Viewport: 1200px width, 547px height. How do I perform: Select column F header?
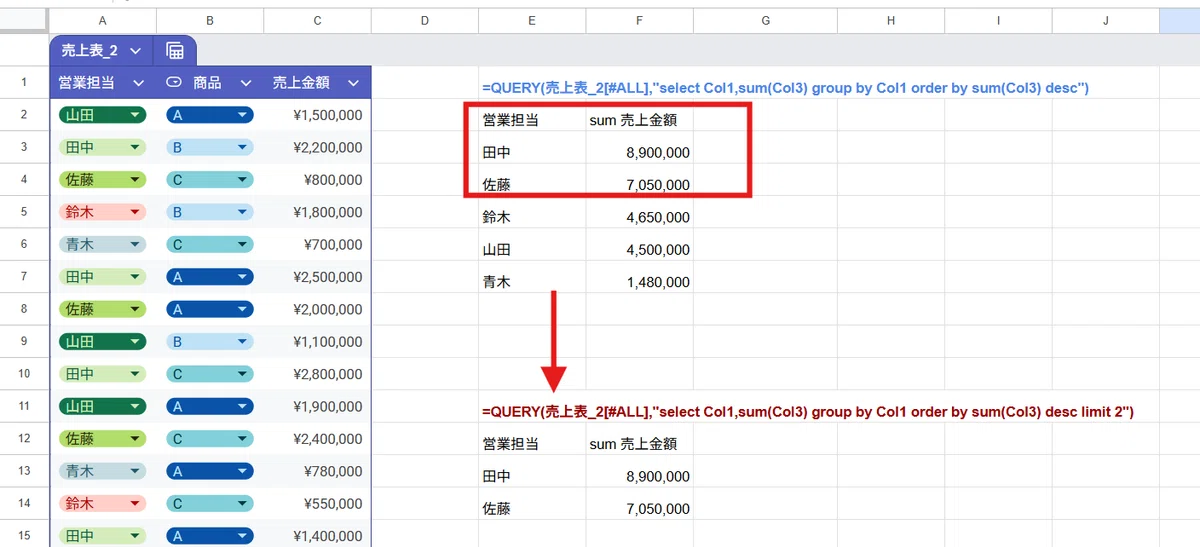click(x=639, y=21)
